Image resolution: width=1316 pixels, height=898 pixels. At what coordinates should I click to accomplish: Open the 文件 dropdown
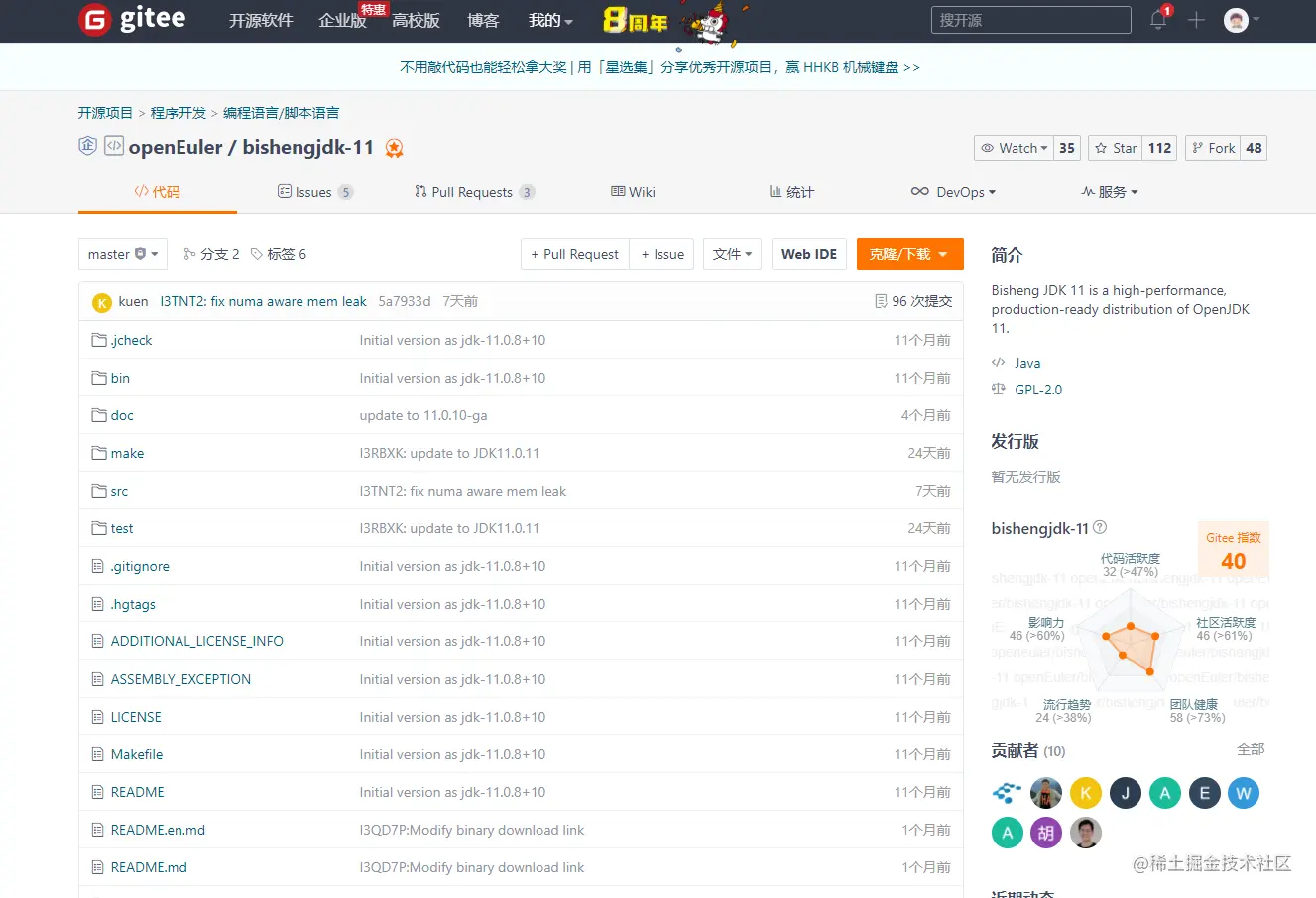(x=732, y=254)
